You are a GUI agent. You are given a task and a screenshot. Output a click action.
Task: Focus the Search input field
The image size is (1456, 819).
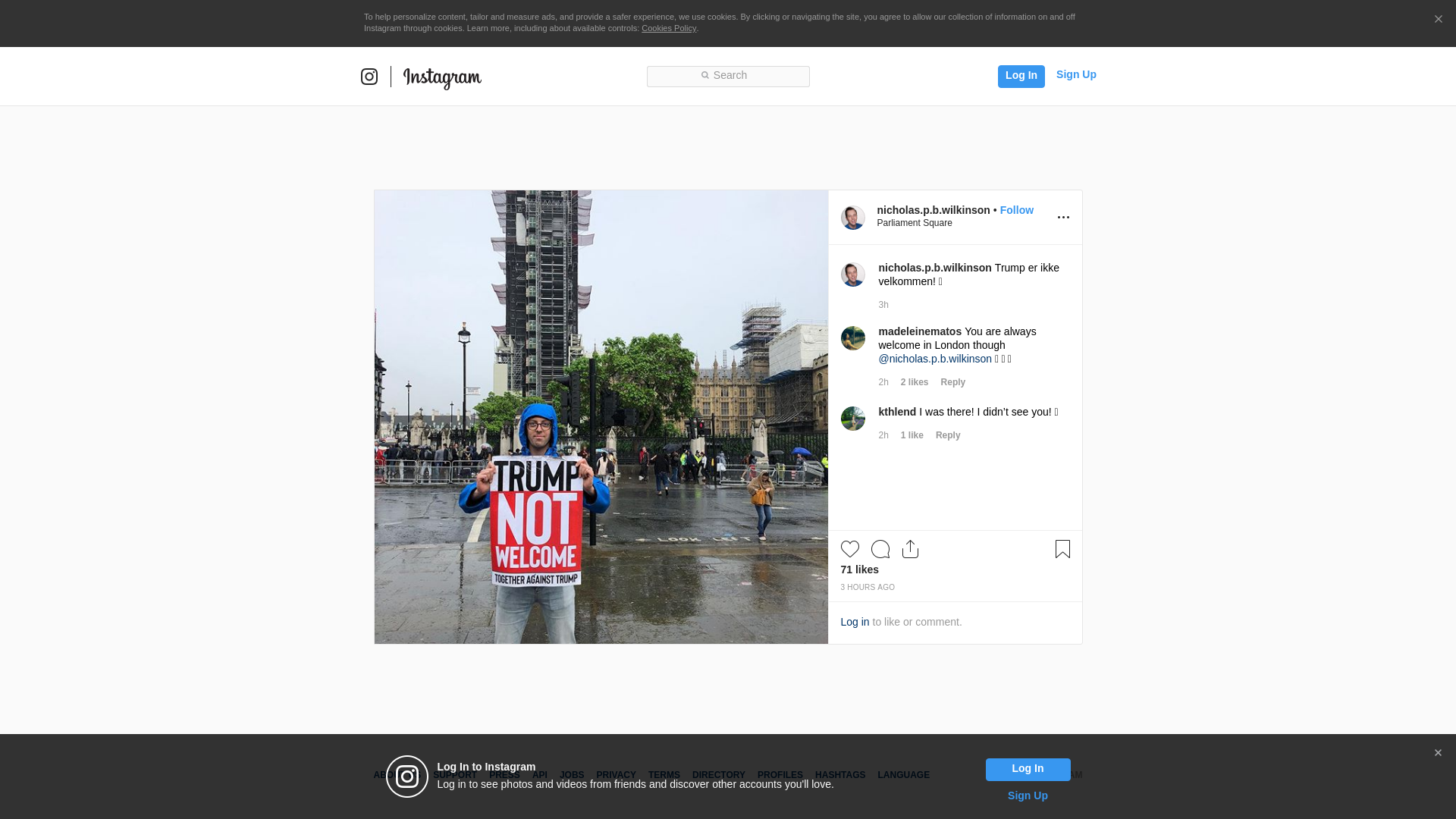point(728,76)
